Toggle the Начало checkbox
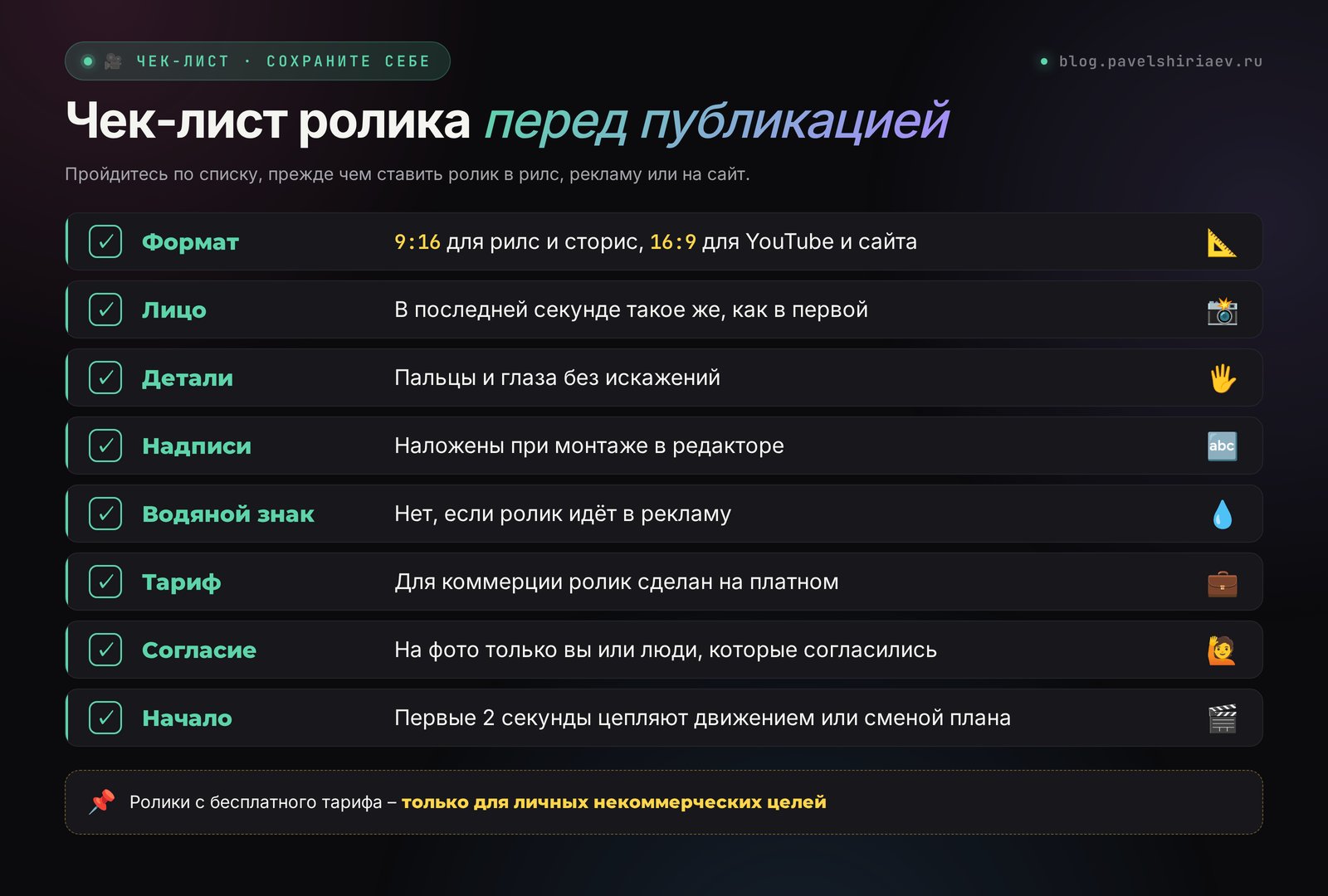1328x896 pixels. click(105, 718)
